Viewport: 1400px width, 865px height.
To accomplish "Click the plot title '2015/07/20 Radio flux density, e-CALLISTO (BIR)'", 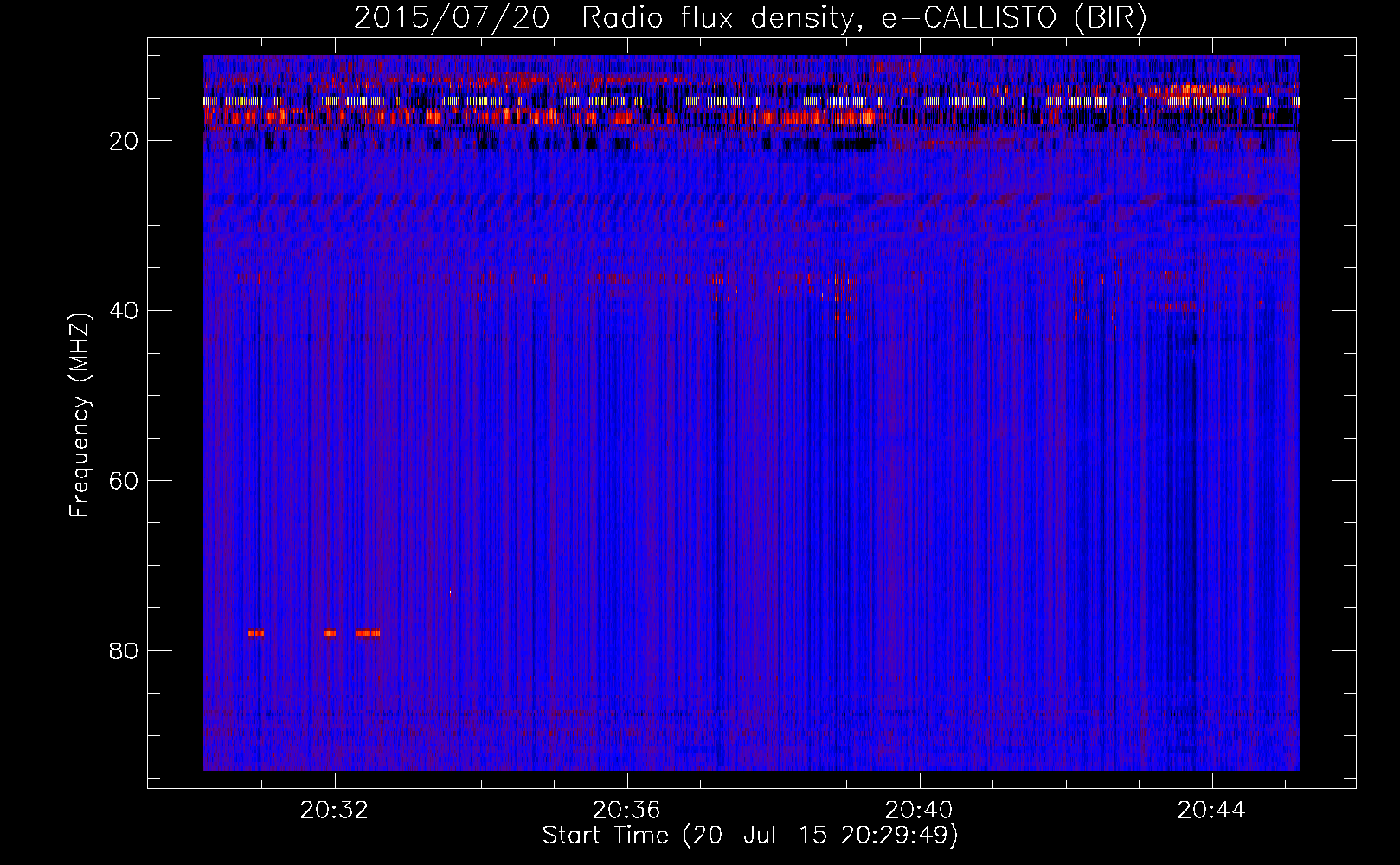I will [x=750, y=17].
